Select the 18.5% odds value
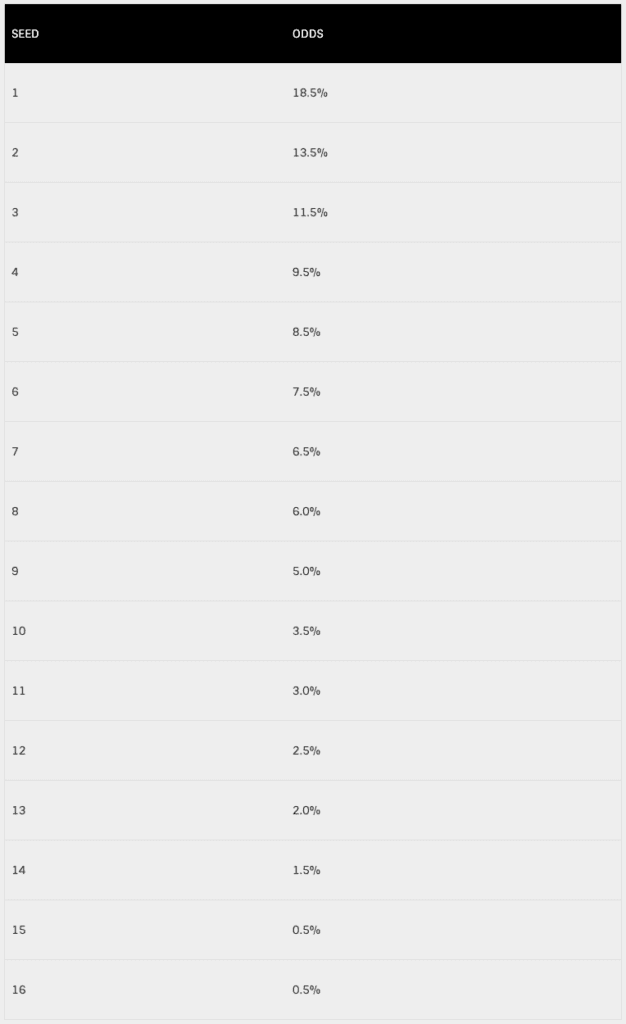Image resolution: width=626 pixels, height=1024 pixels. (x=310, y=93)
